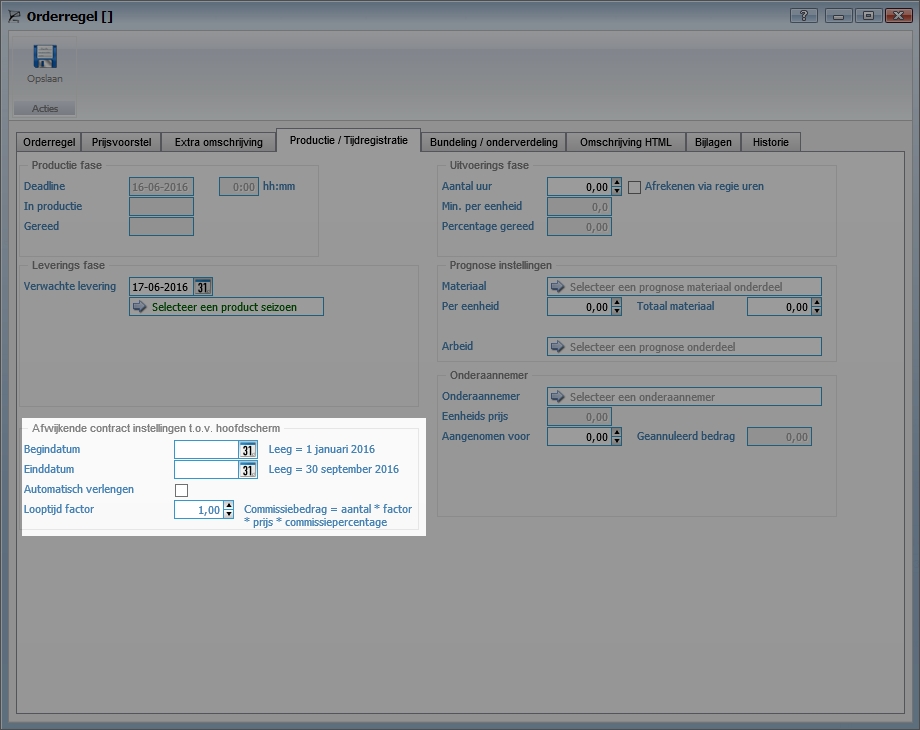Toggle the Automatisch verlengen checkbox
The height and width of the screenshot is (730, 920).
tap(181, 490)
